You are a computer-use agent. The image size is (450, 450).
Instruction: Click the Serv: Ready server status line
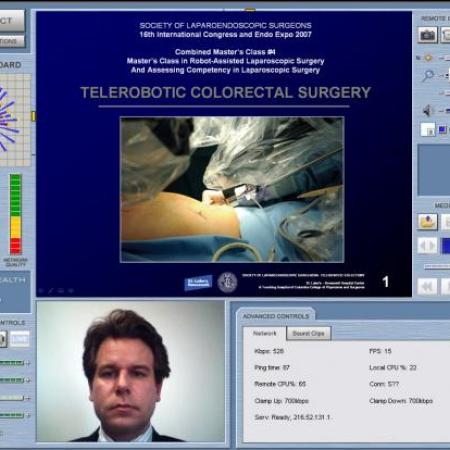pyautogui.click(x=292, y=417)
